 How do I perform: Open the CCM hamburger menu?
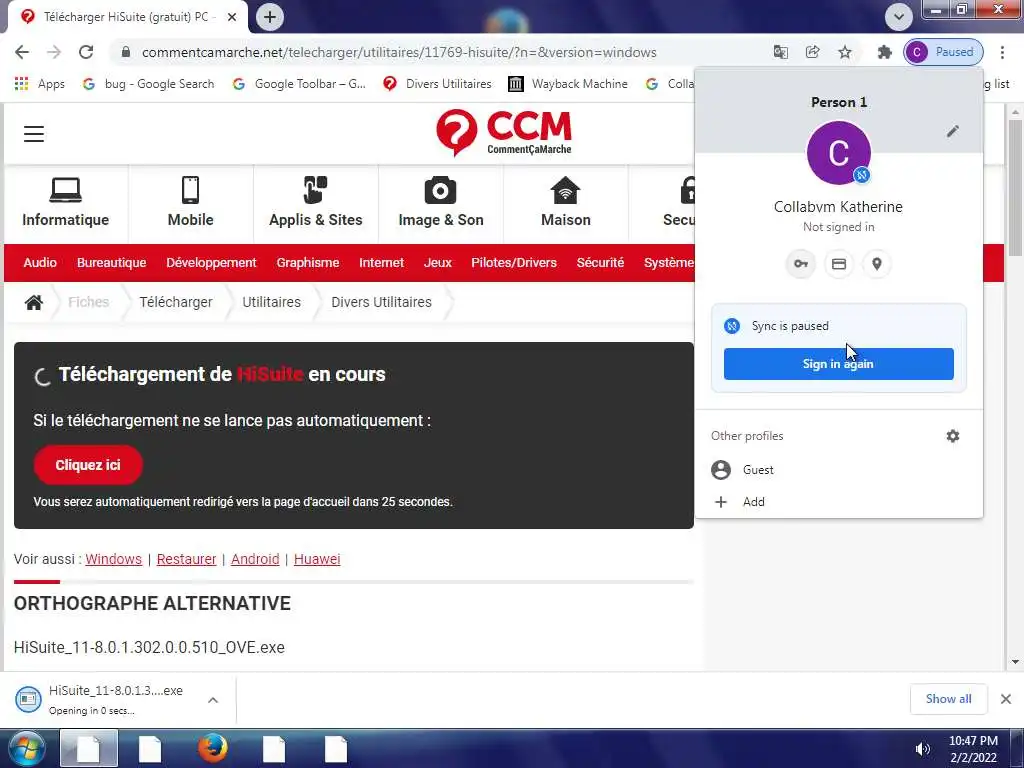(34, 134)
